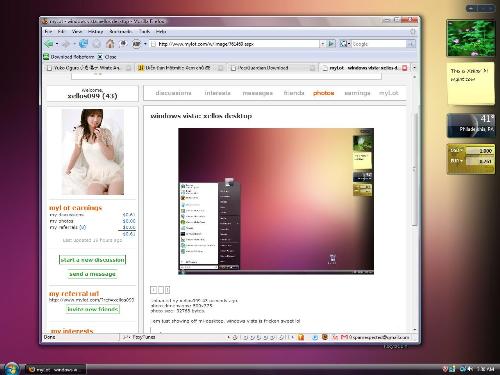The image size is (500, 375).
Task: Click the Stop loading icon
Action: [97, 44]
